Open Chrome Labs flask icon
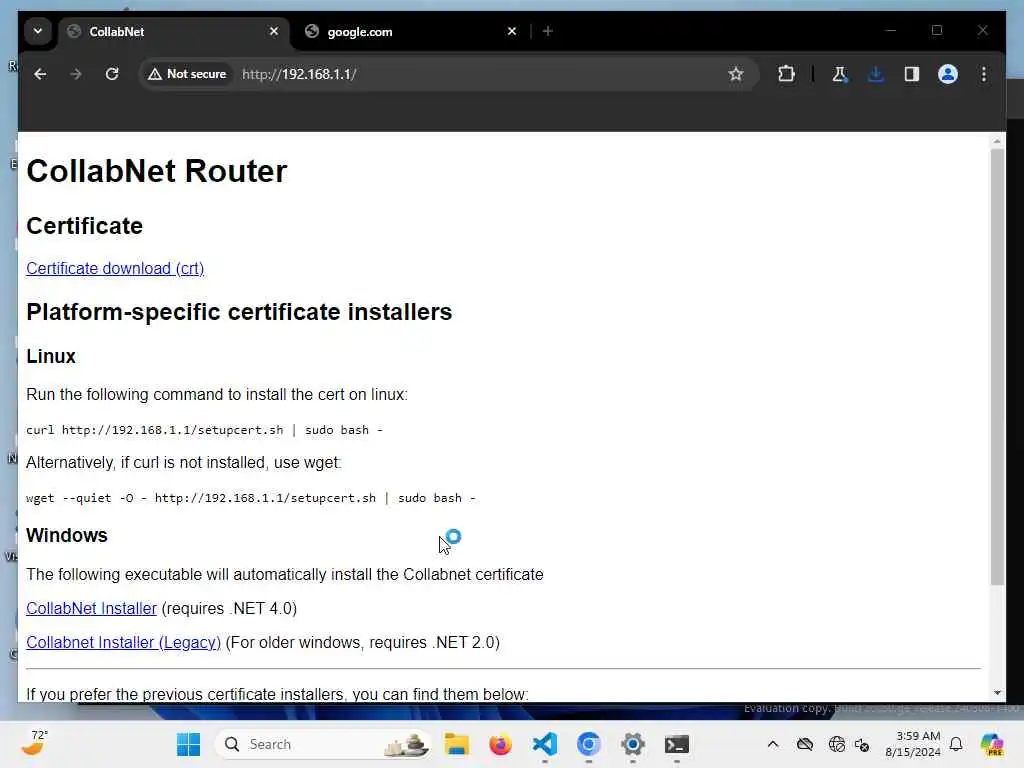The height and width of the screenshot is (768, 1024). (x=840, y=74)
